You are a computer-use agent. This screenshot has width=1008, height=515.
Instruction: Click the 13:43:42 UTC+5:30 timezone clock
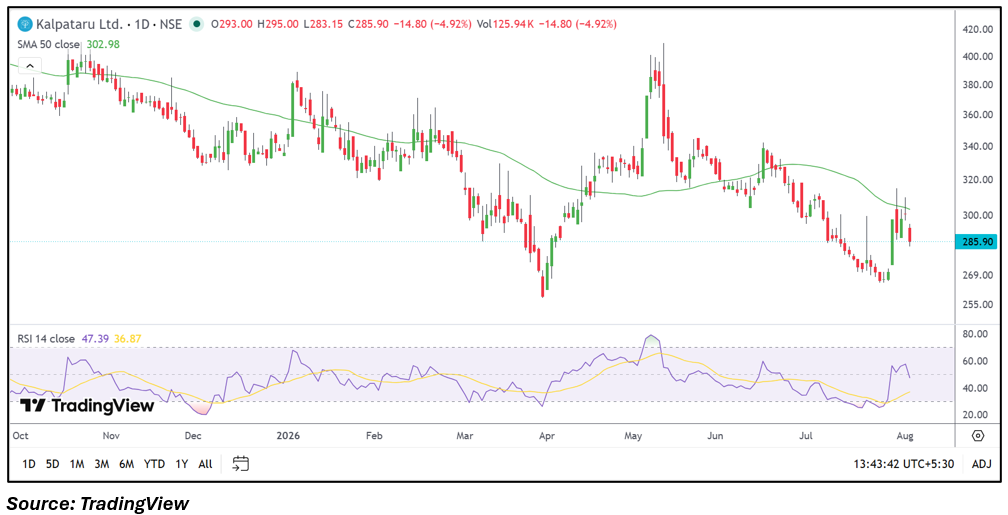tap(903, 464)
